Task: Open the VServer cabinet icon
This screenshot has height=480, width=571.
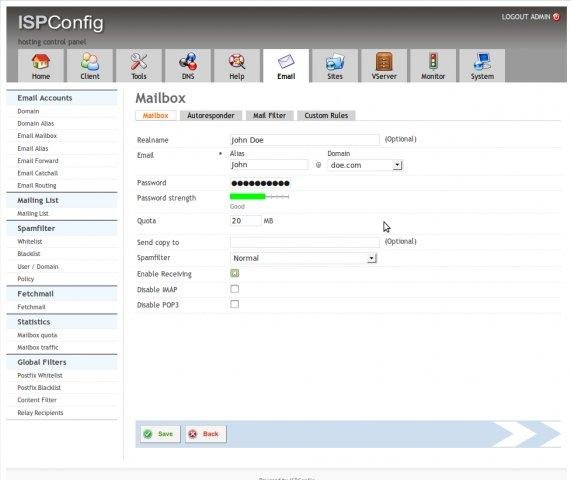Action: (x=384, y=61)
